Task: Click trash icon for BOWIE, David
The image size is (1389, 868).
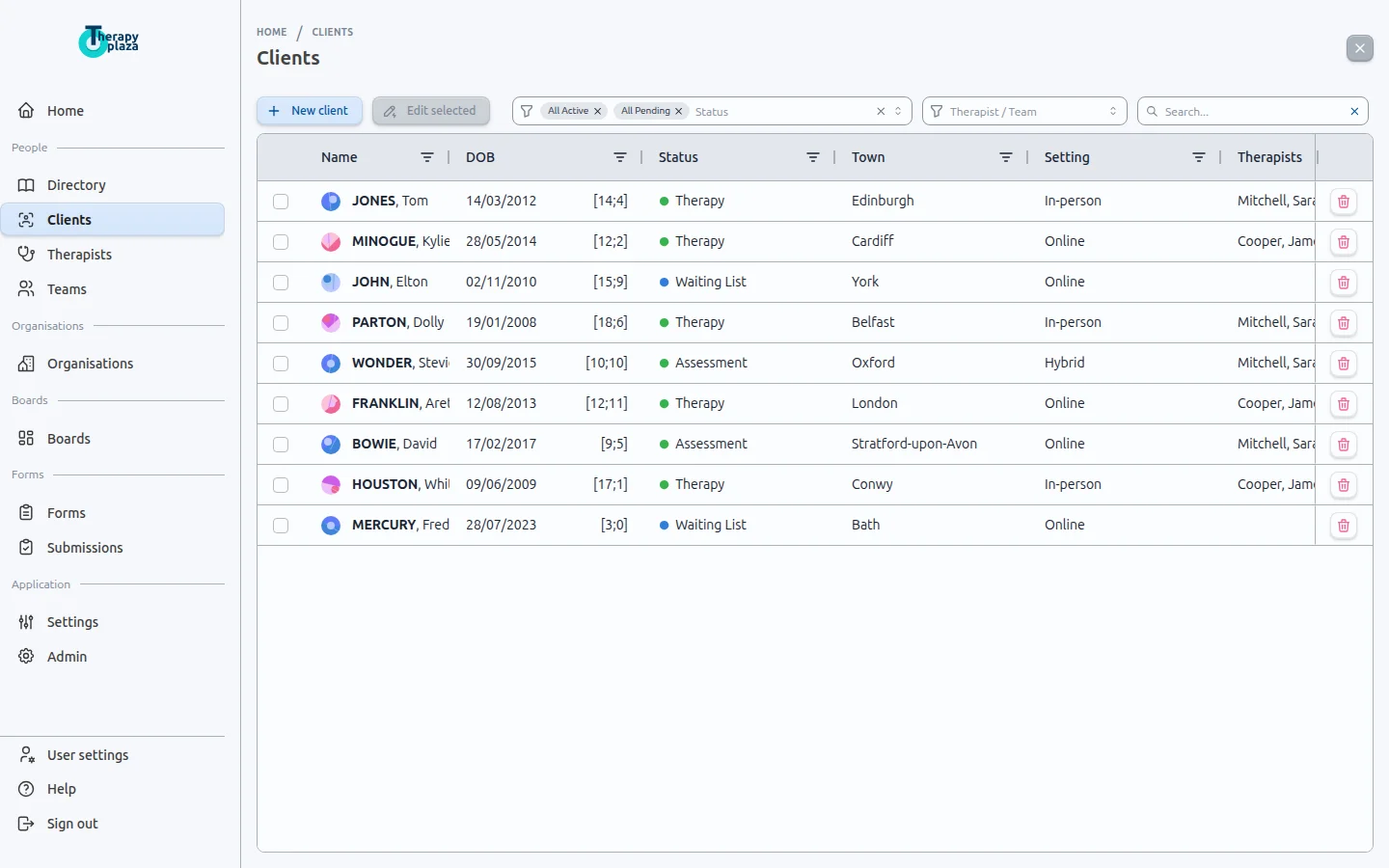Action: point(1344,445)
